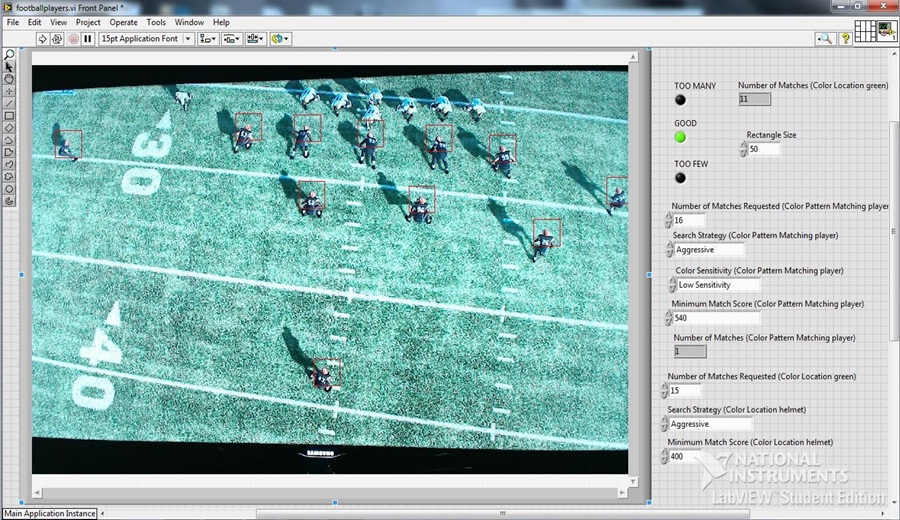Pause the VI execution
Image resolution: width=900 pixels, height=520 pixels.
[x=88, y=39]
